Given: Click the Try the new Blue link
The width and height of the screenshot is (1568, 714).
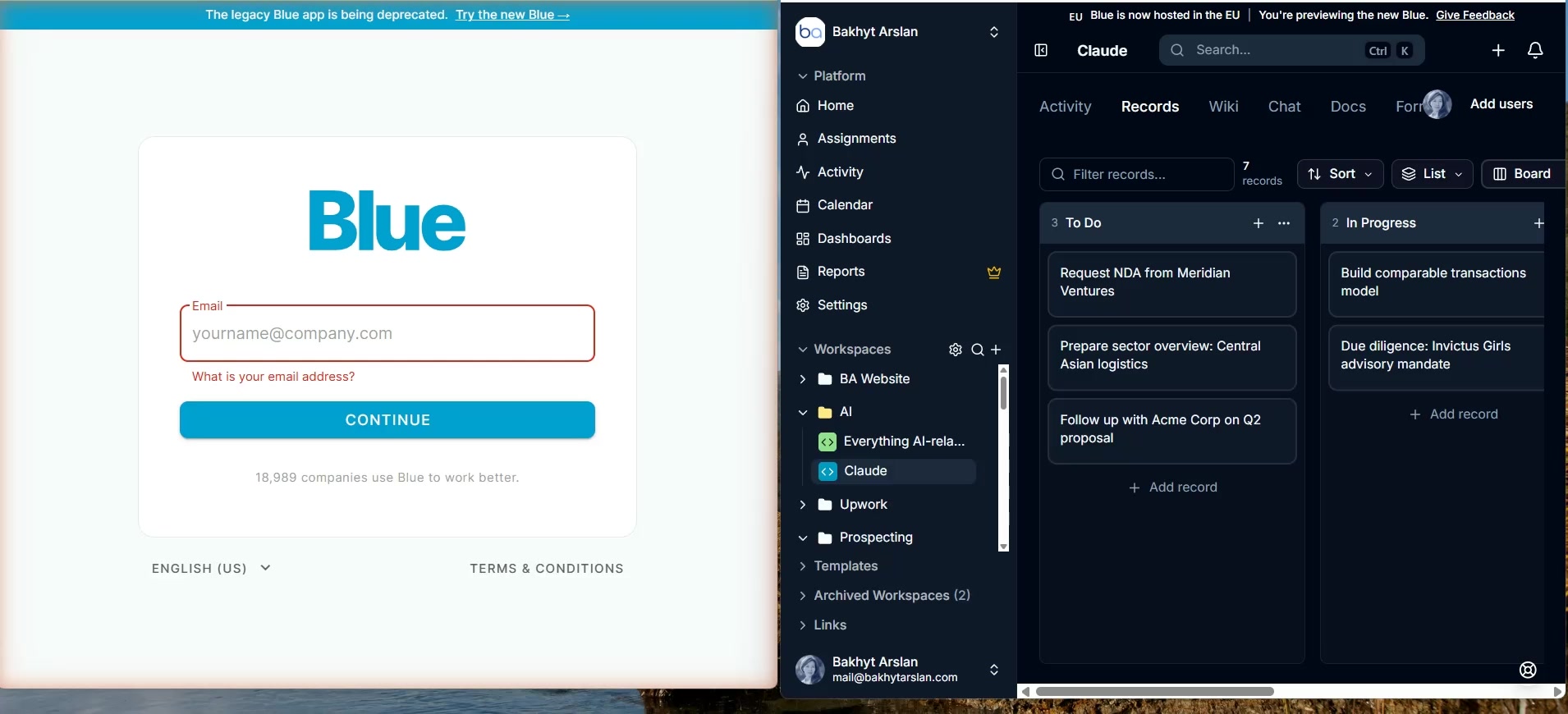Looking at the screenshot, I should [512, 15].
